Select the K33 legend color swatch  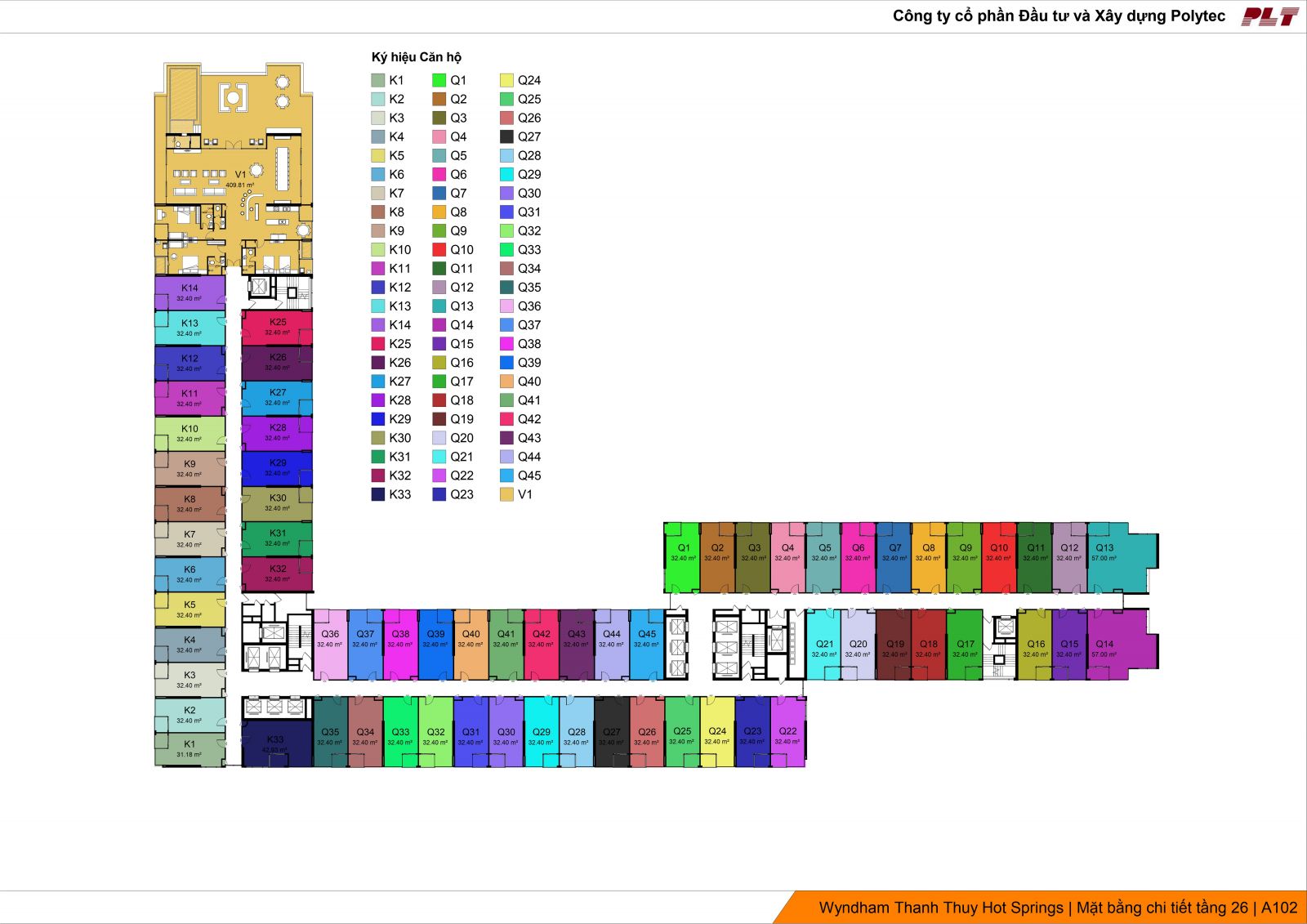click(377, 494)
